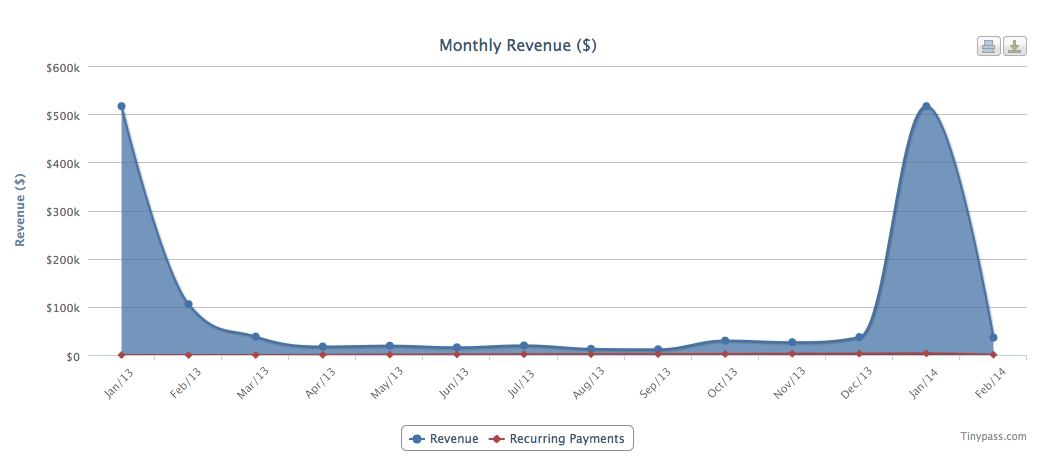The image size is (1063, 463).
Task: Click the print chart icon
Action: (x=988, y=46)
